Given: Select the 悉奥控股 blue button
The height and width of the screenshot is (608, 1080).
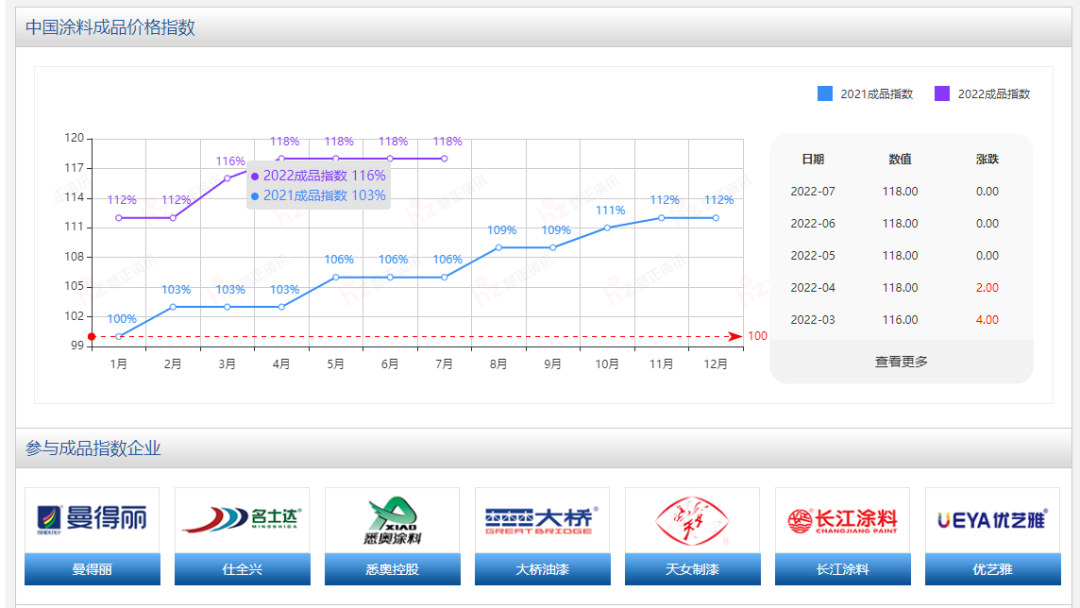Looking at the screenshot, I should [x=392, y=570].
